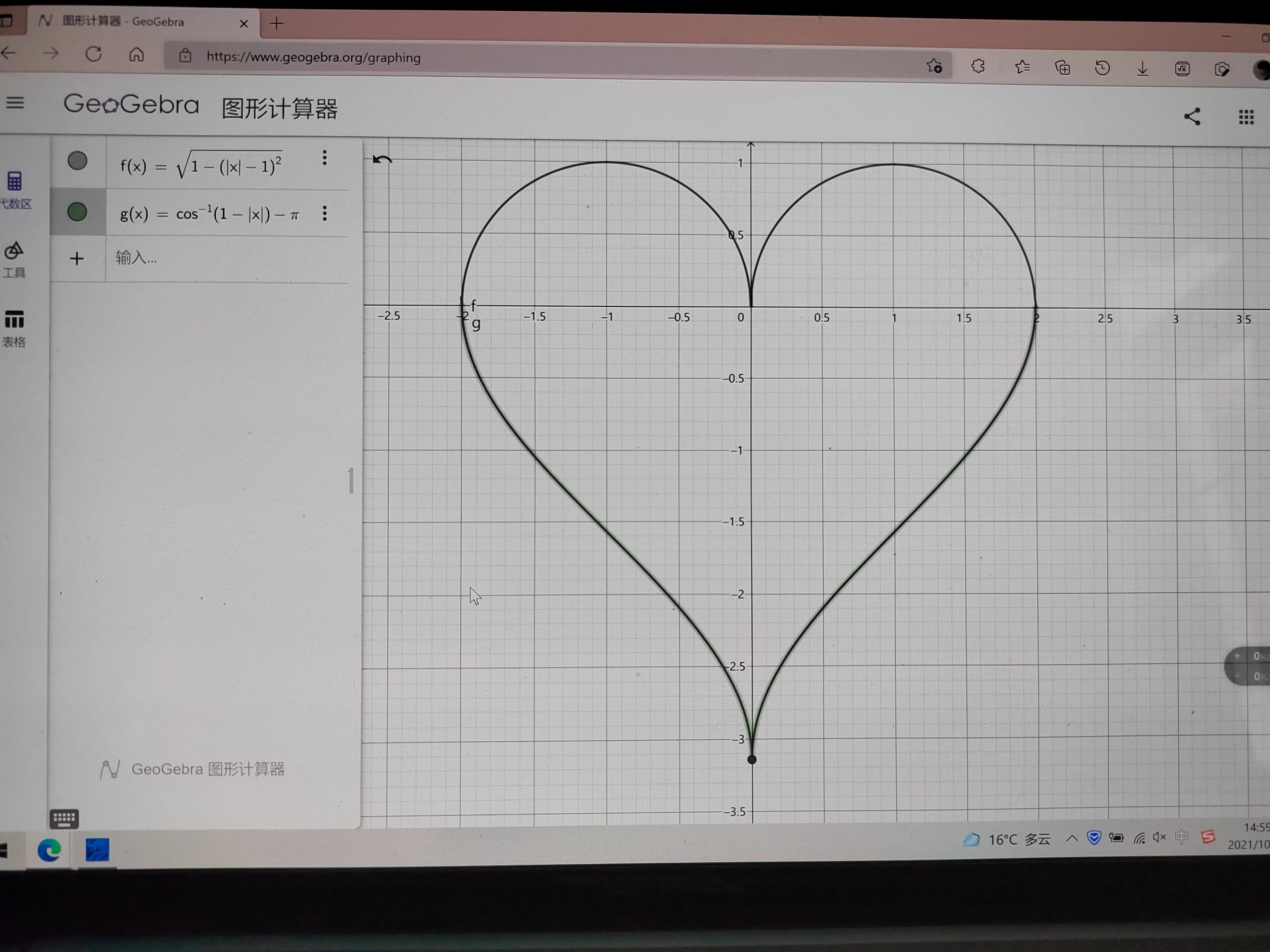The width and height of the screenshot is (1270, 952).
Task: Open the browser home page
Action: point(137,55)
